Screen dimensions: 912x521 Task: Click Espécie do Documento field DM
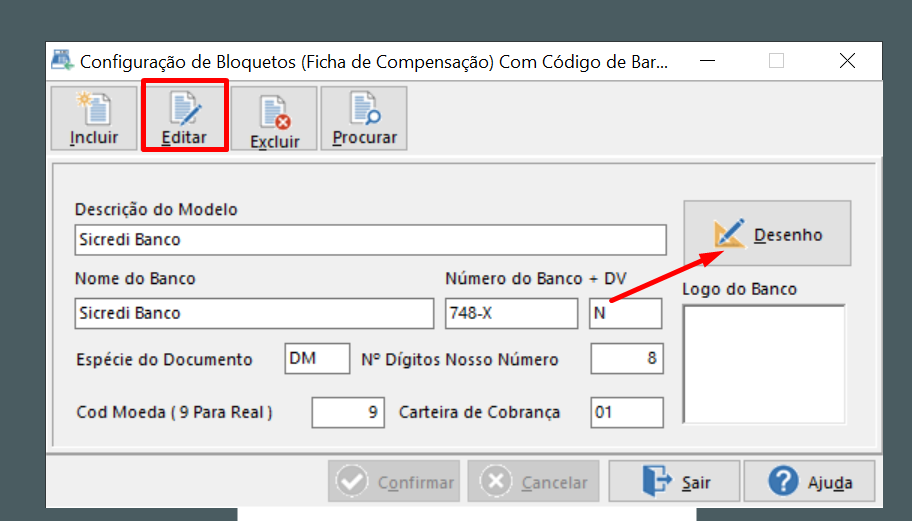coord(317,358)
